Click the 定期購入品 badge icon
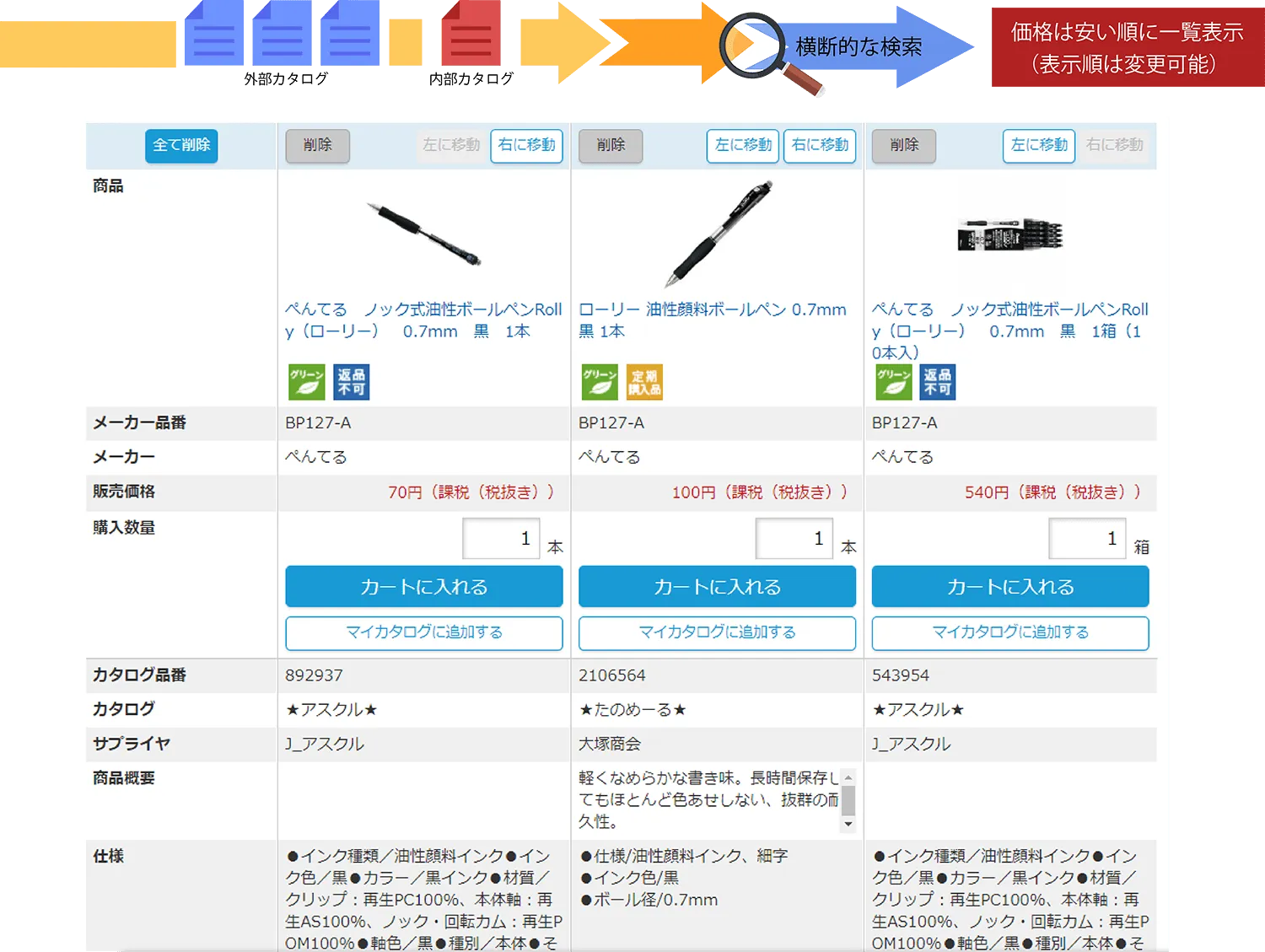The image size is (1265, 952). (644, 382)
